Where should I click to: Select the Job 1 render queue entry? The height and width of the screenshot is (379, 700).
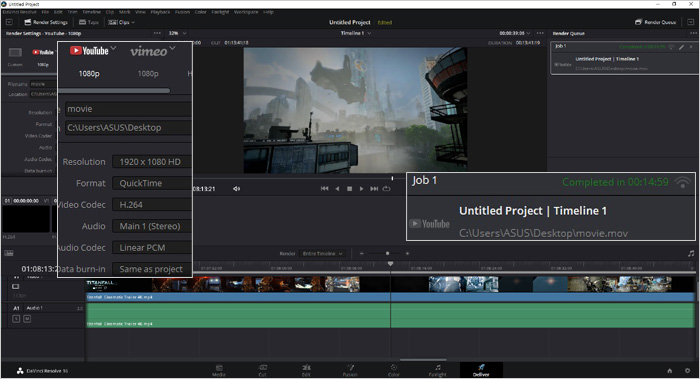(625, 58)
